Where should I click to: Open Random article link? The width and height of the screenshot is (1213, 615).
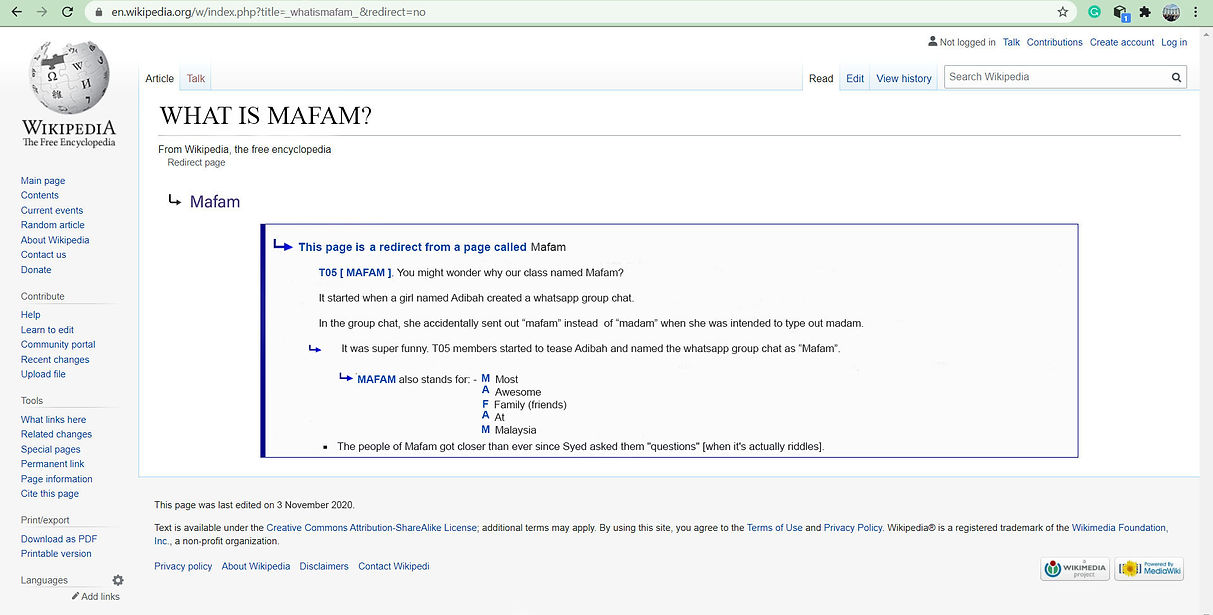(53, 225)
